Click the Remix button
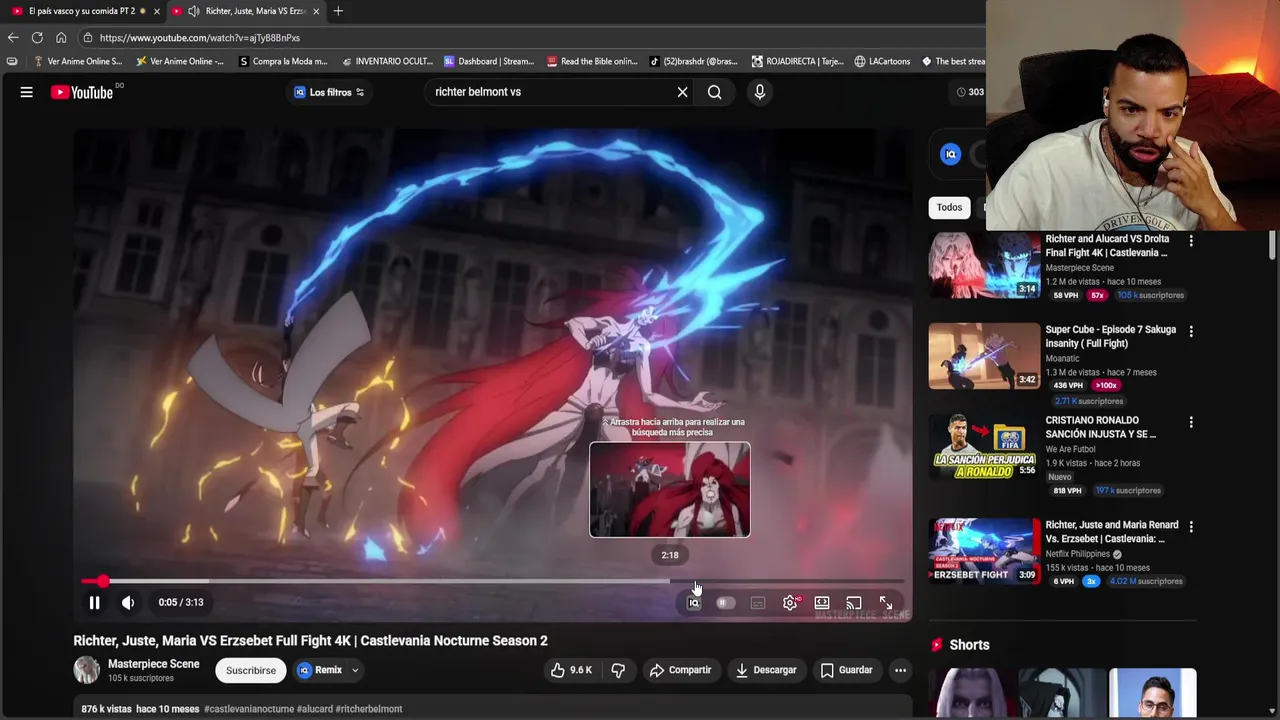 click(x=320, y=670)
